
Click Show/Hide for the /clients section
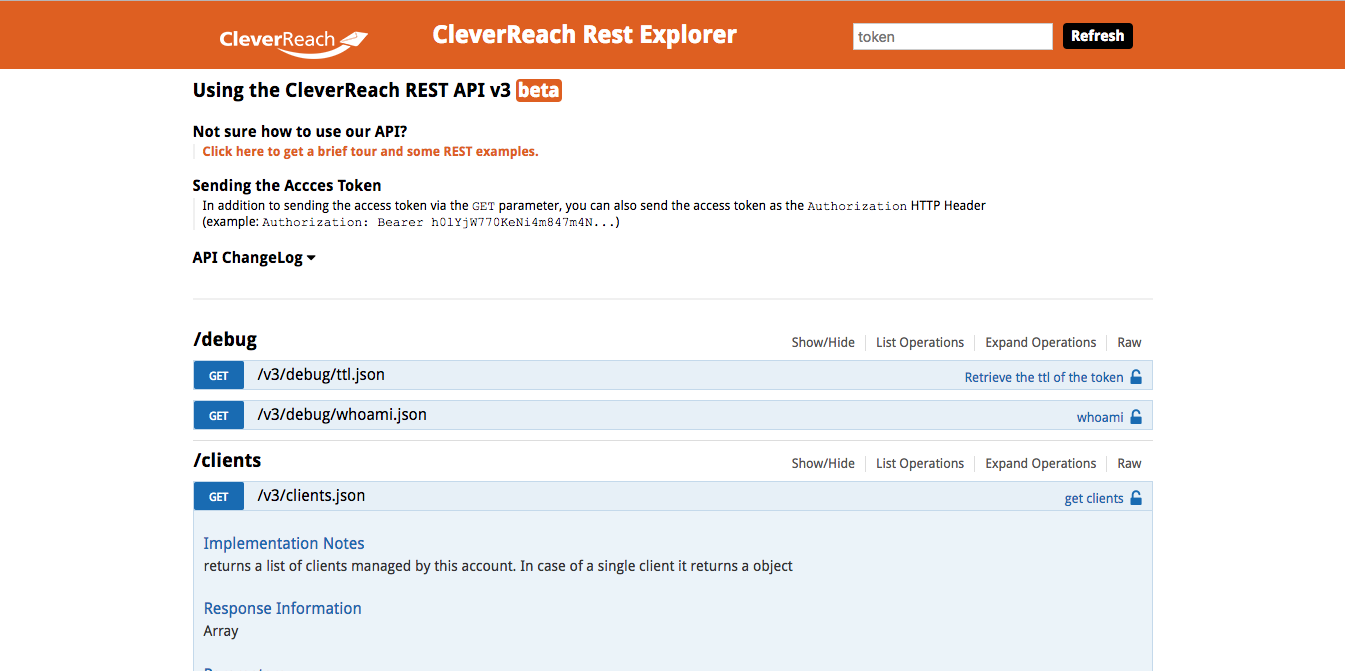tap(823, 463)
